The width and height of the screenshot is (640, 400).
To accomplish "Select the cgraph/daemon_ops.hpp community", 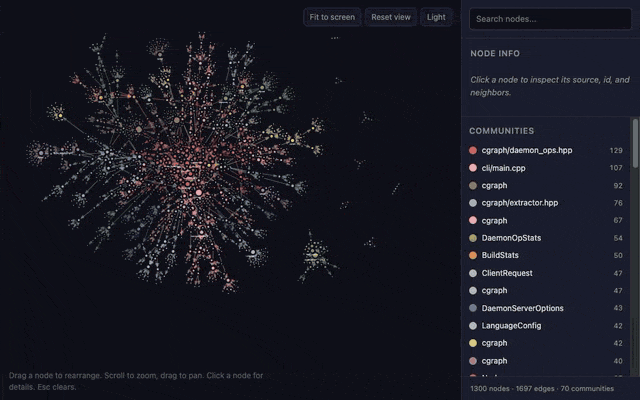I will pos(546,150).
